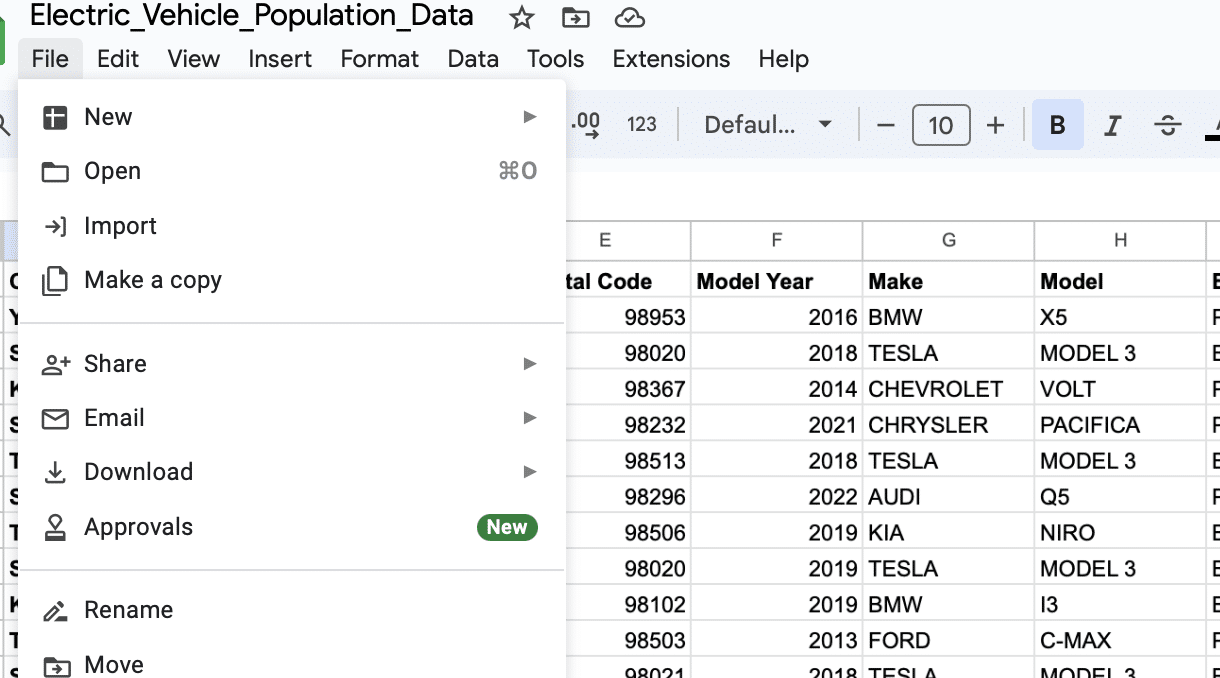Click the Share person-plus icon
Viewport: 1220px width, 678px height.
pos(55,364)
